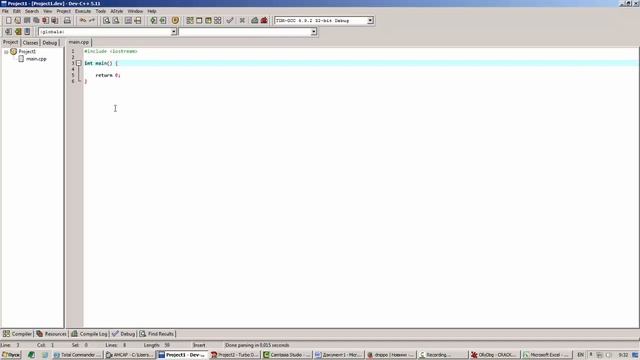This screenshot has height=360, width=640.
Task: Switch to the Debug sidebar tab
Action: click(50, 42)
